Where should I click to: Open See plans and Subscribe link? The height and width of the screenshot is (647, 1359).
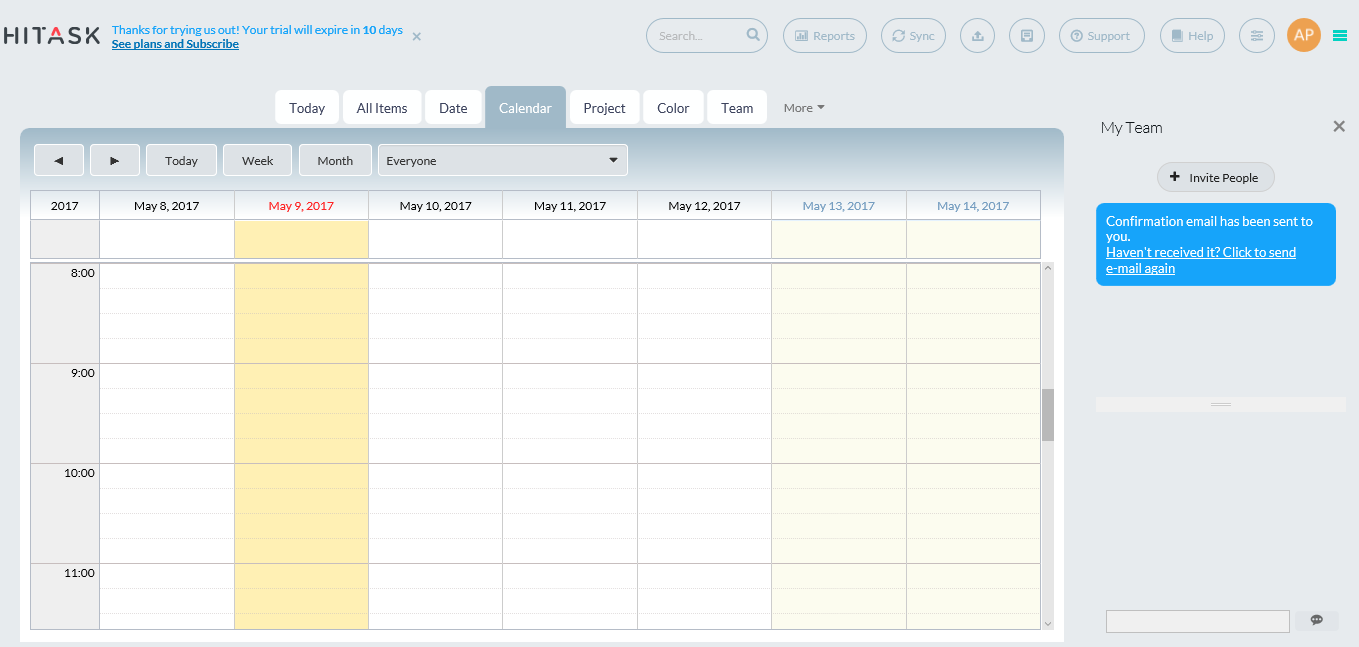175,44
